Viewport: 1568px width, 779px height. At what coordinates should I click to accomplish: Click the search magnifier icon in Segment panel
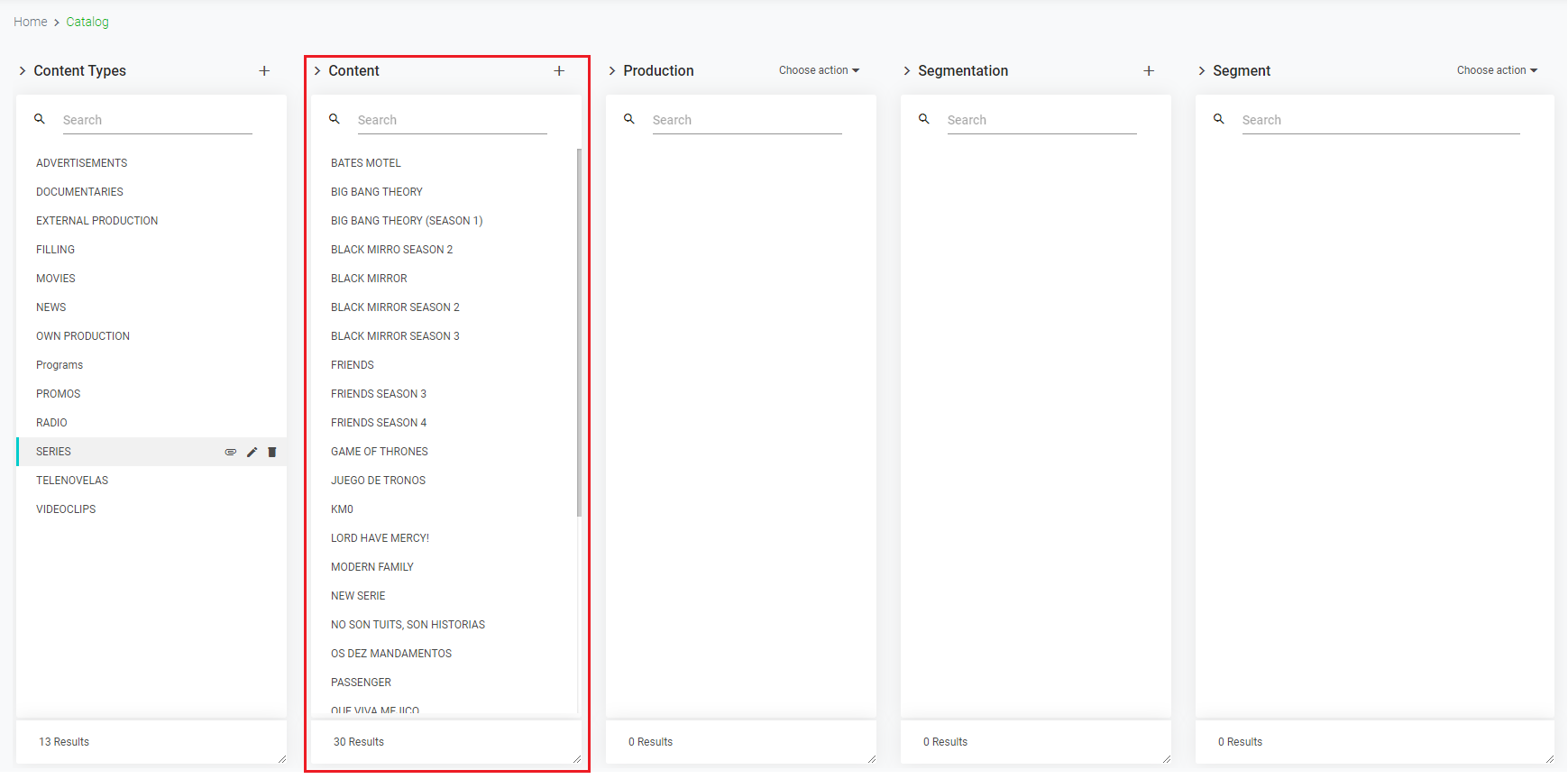coord(1219,119)
